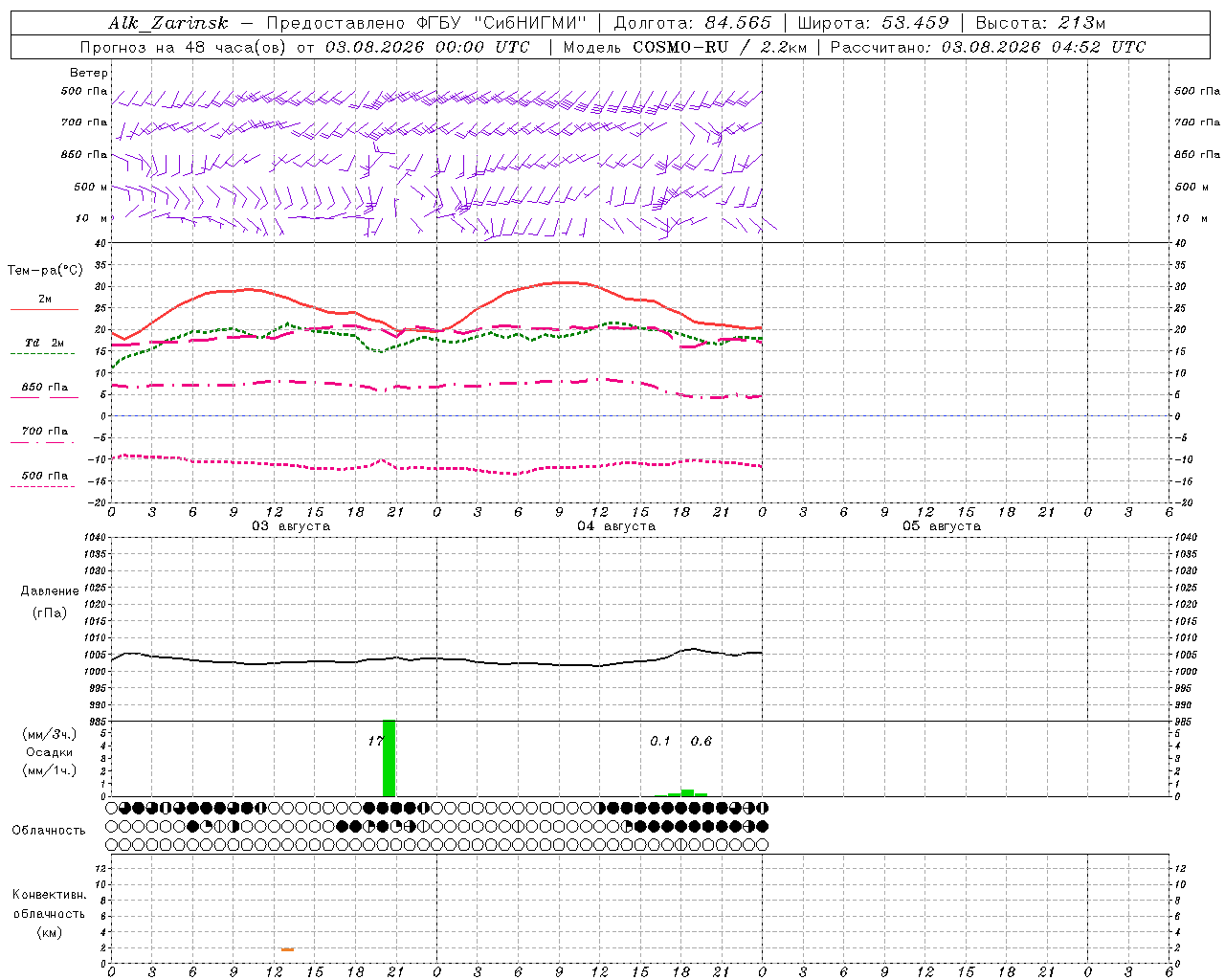Screen dimensions: 1225x980
Task: Select the 0.1 precipitation value label
Action: [660, 741]
